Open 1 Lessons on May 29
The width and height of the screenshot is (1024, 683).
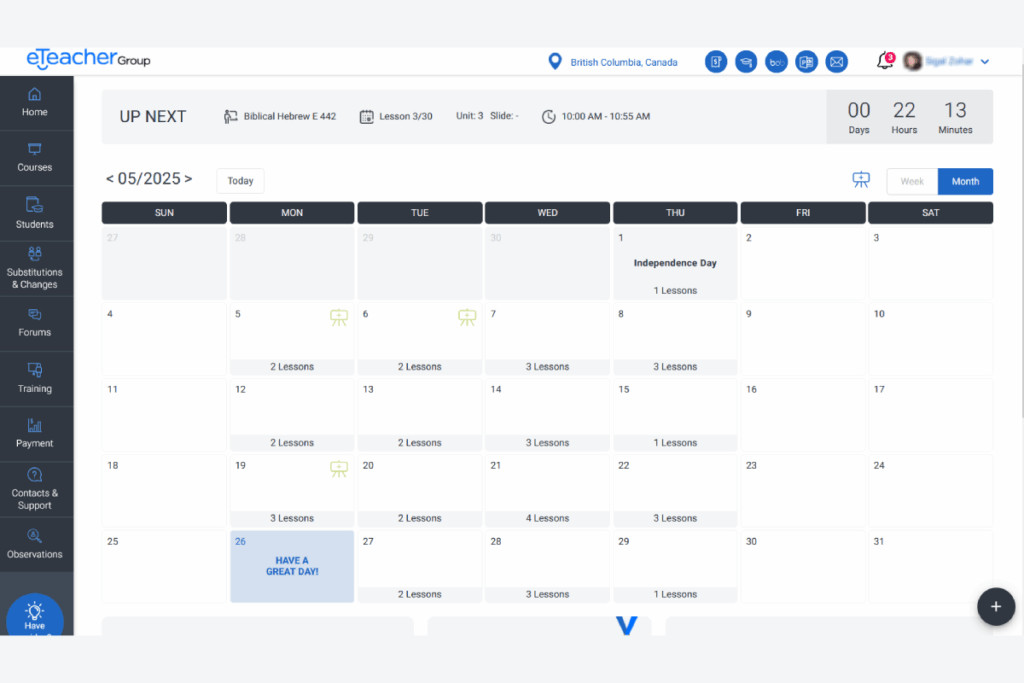[675, 594]
